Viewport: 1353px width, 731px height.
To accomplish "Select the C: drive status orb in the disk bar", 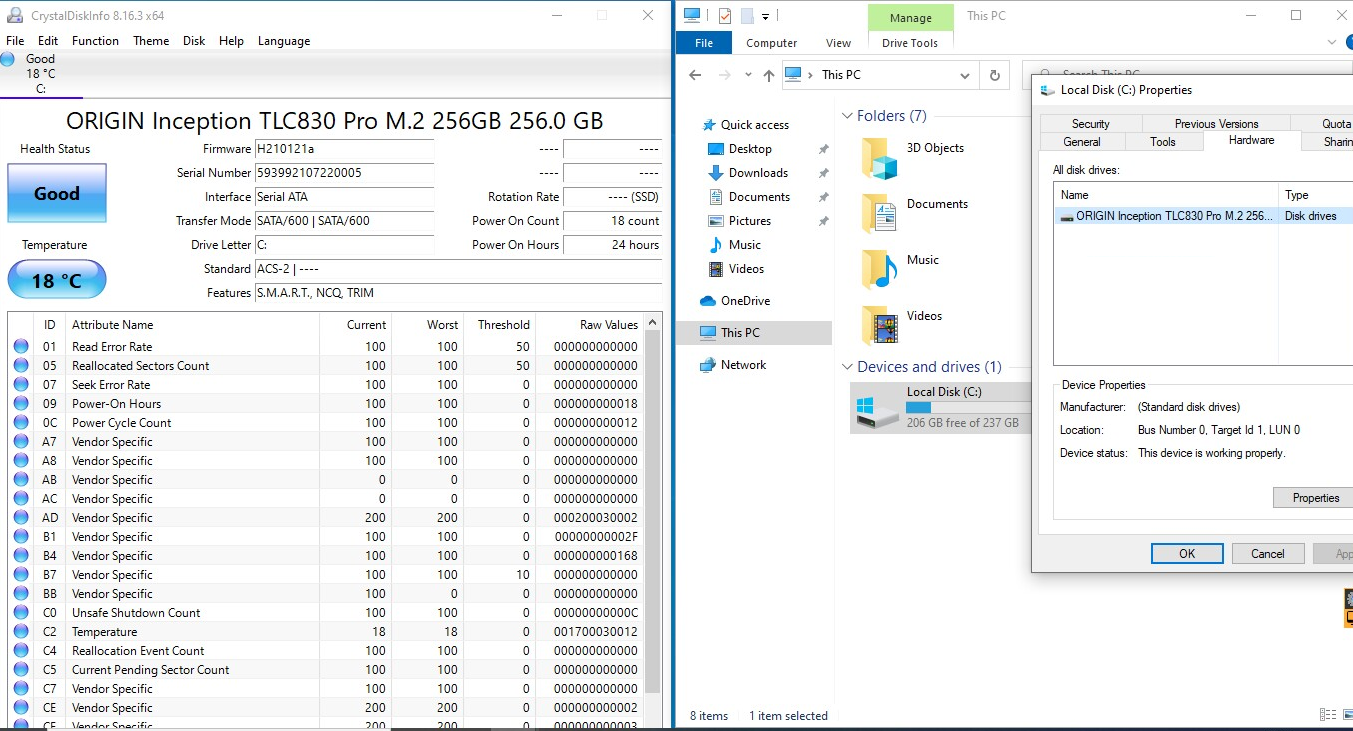I will point(8,59).
